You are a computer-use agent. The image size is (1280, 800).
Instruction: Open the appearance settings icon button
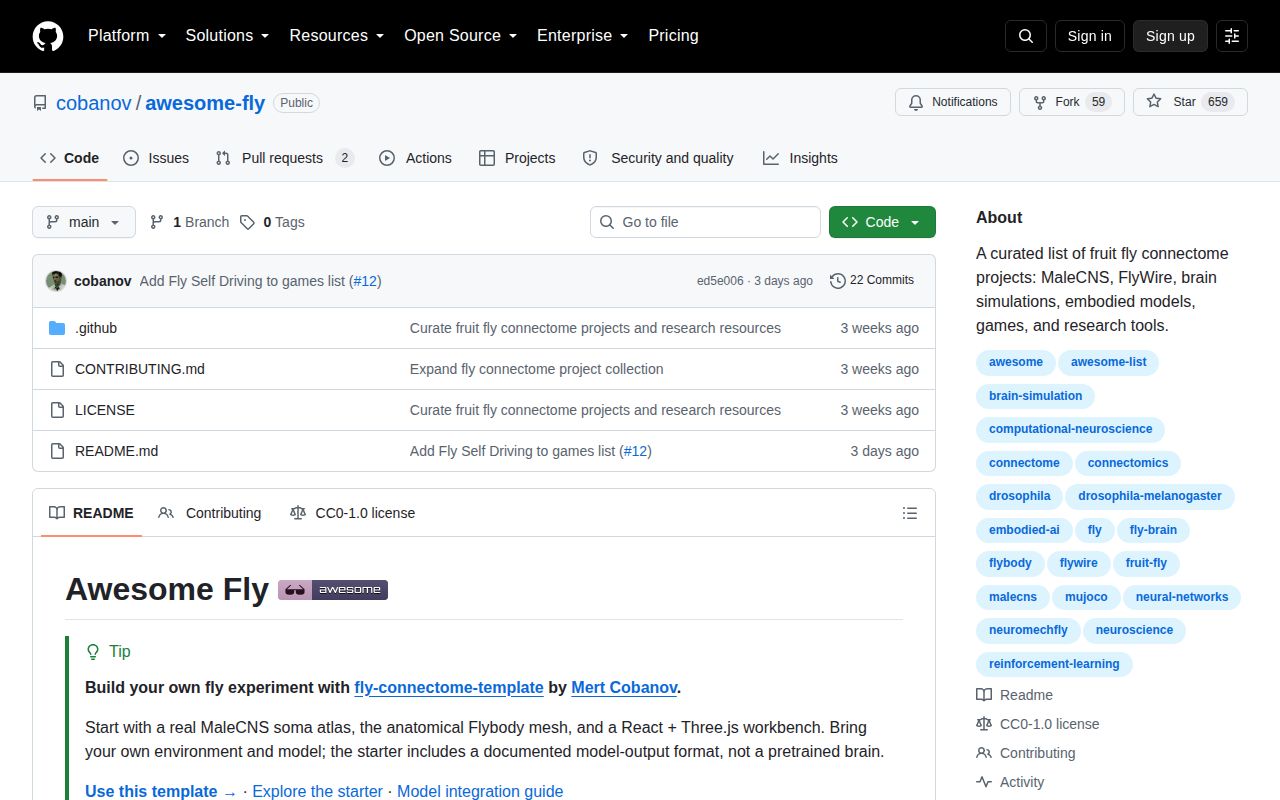pyautogui.click(x=1232, y=36)
